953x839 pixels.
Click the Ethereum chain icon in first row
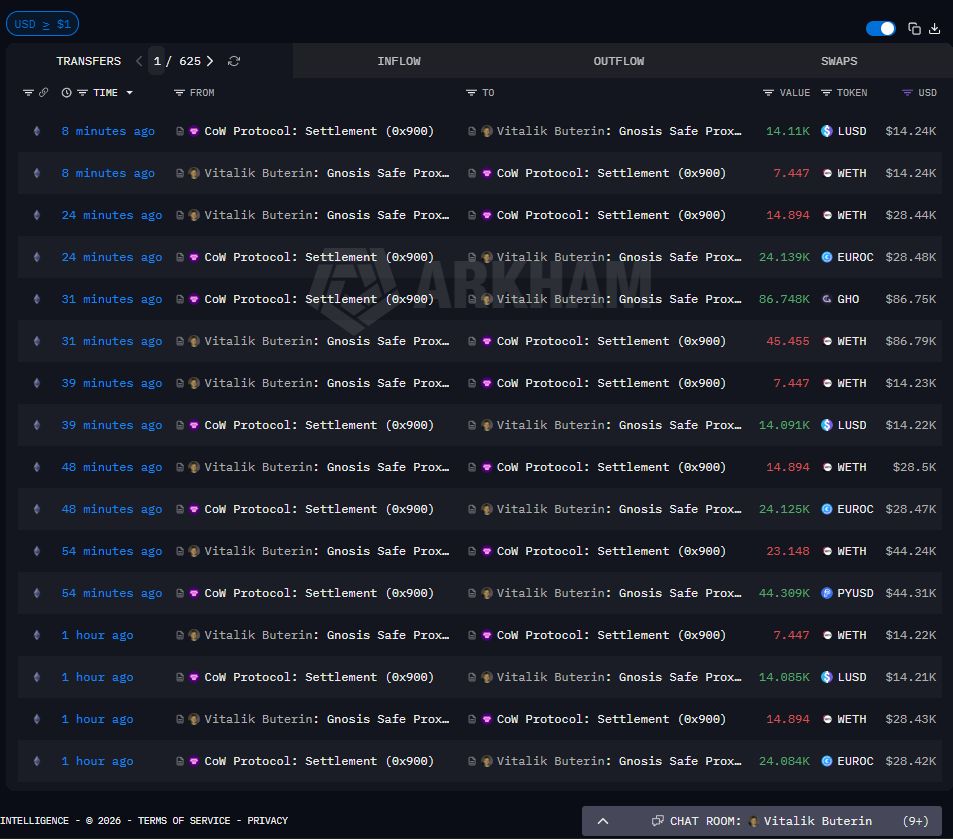37,131
